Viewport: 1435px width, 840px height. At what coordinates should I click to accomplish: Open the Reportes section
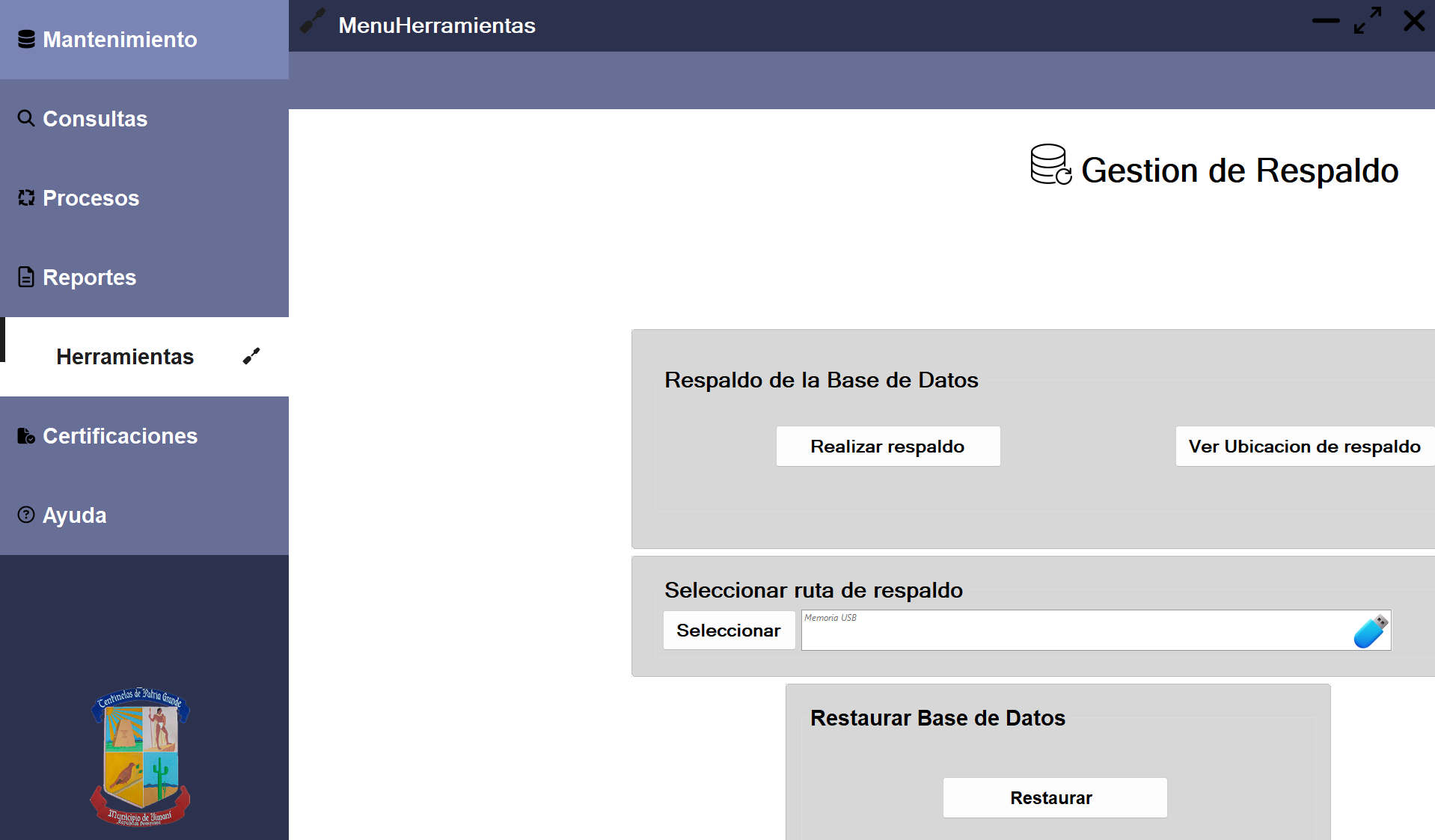point(144,278)
